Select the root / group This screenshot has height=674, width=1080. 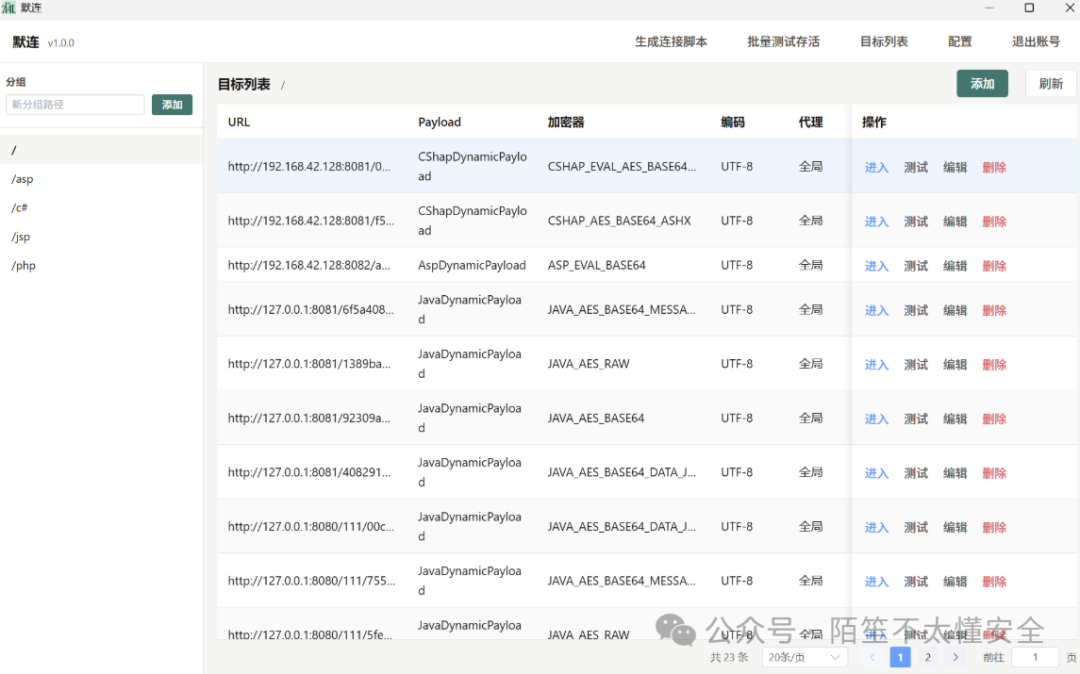(101, 149)
